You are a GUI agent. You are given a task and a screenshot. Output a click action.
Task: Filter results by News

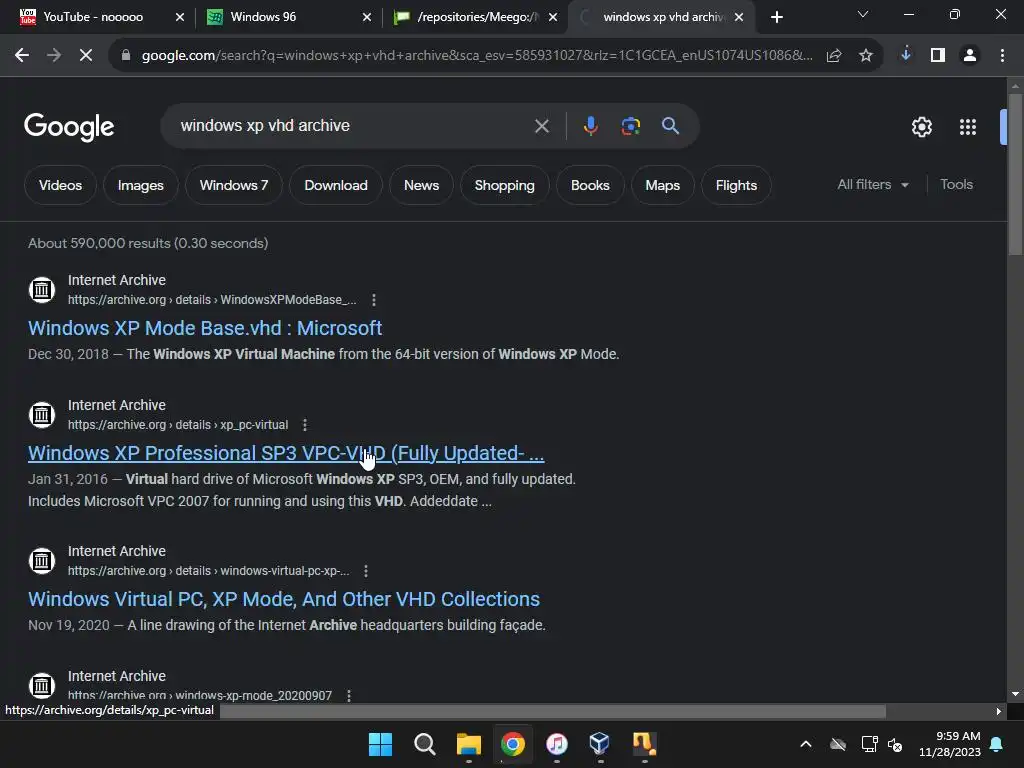(421, 185)
